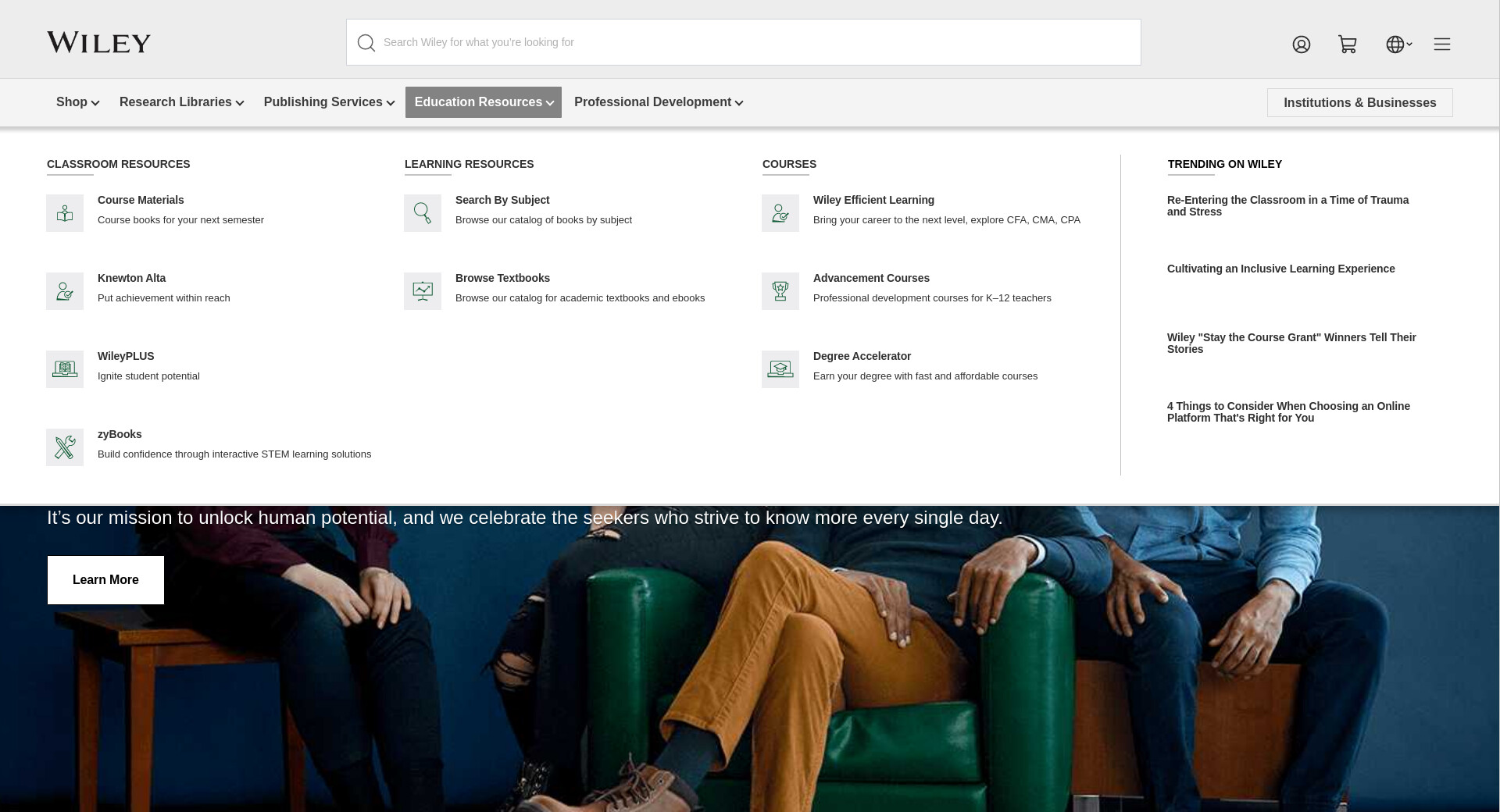Click 'Earn your degree with fast' description
Screen dimensions: 1500x812
tap(925, 376)
